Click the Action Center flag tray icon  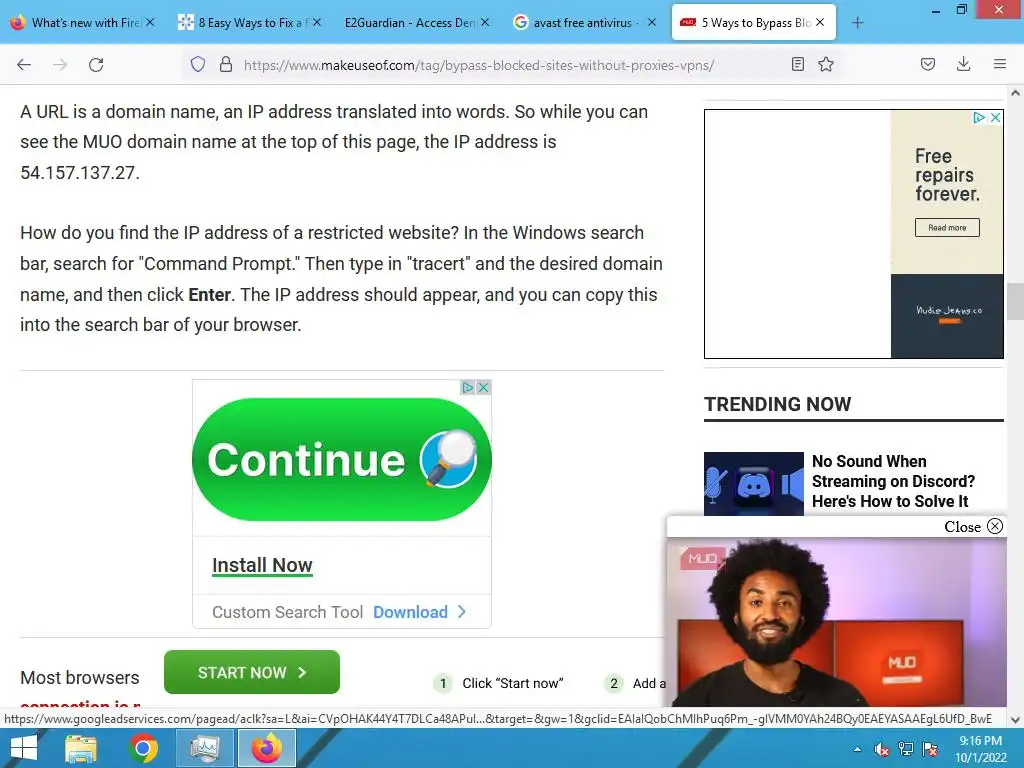point(930,749)
